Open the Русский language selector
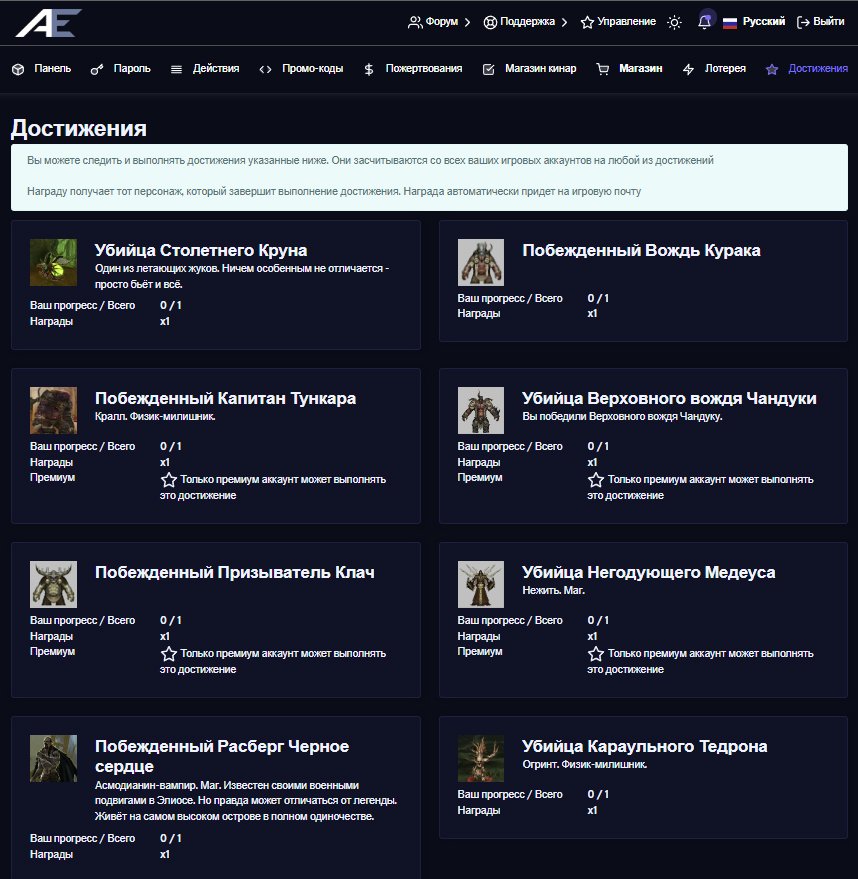This screenshot has width=858, height=879. pos(753,22)
